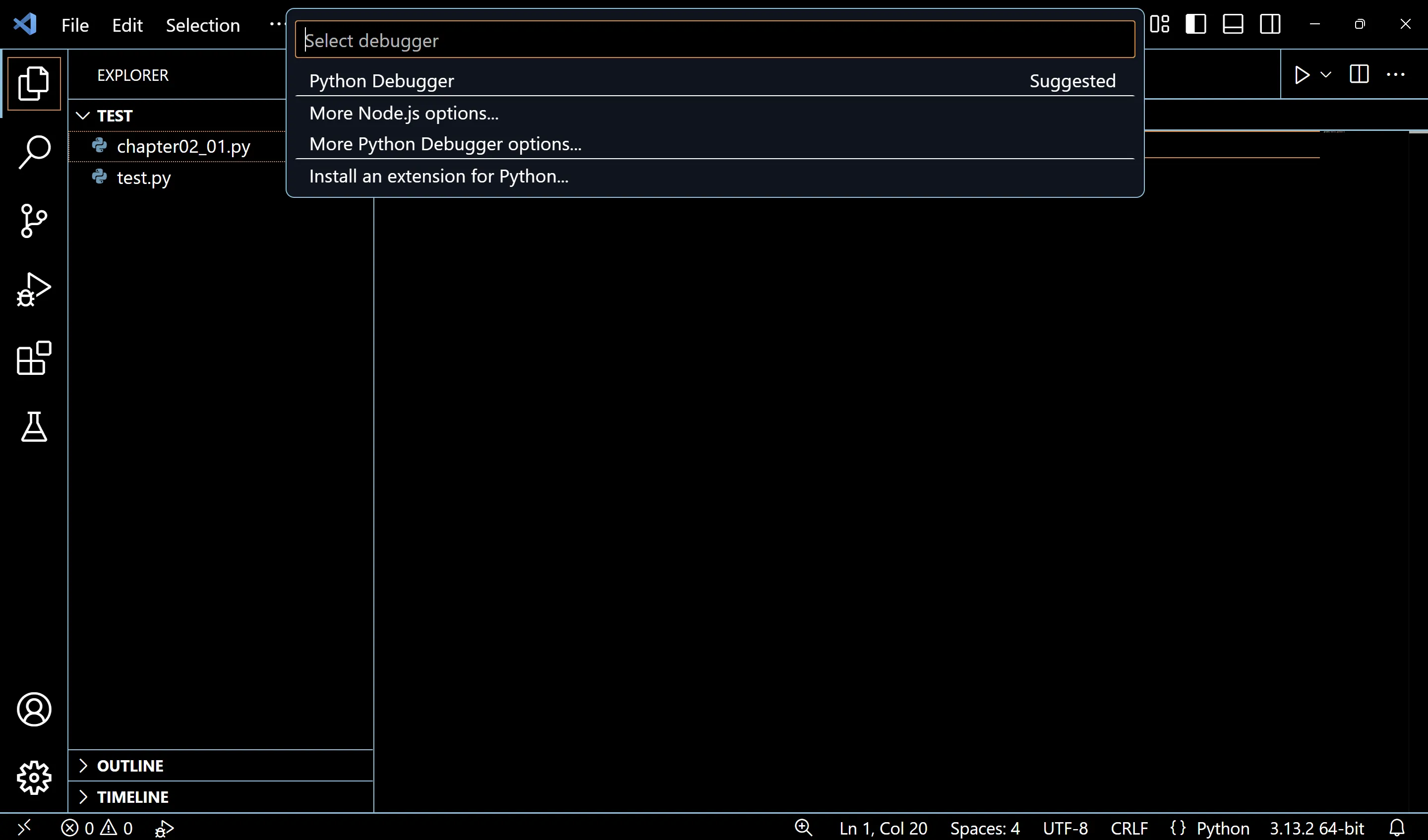This screenshot has height=840, width=1428.
Task: Choose Install an extension for Python
Action: [x=715, y=176]
